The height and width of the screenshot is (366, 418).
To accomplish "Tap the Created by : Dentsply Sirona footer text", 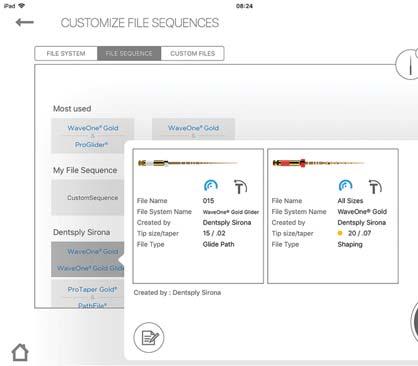I will pyautogui.click(x=177, y=292).
